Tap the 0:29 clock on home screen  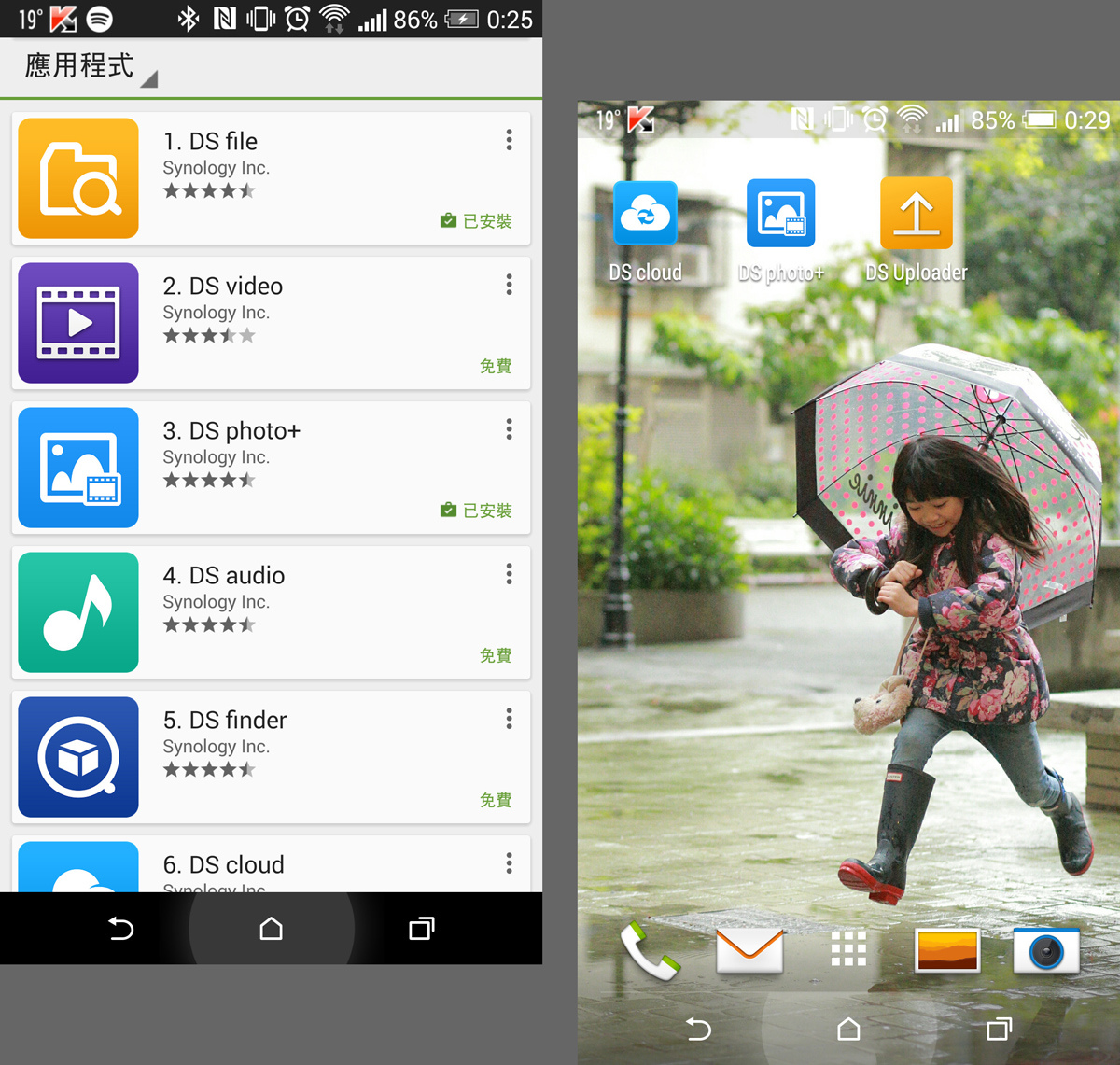pyautogui.click(x=1086, y=119)
